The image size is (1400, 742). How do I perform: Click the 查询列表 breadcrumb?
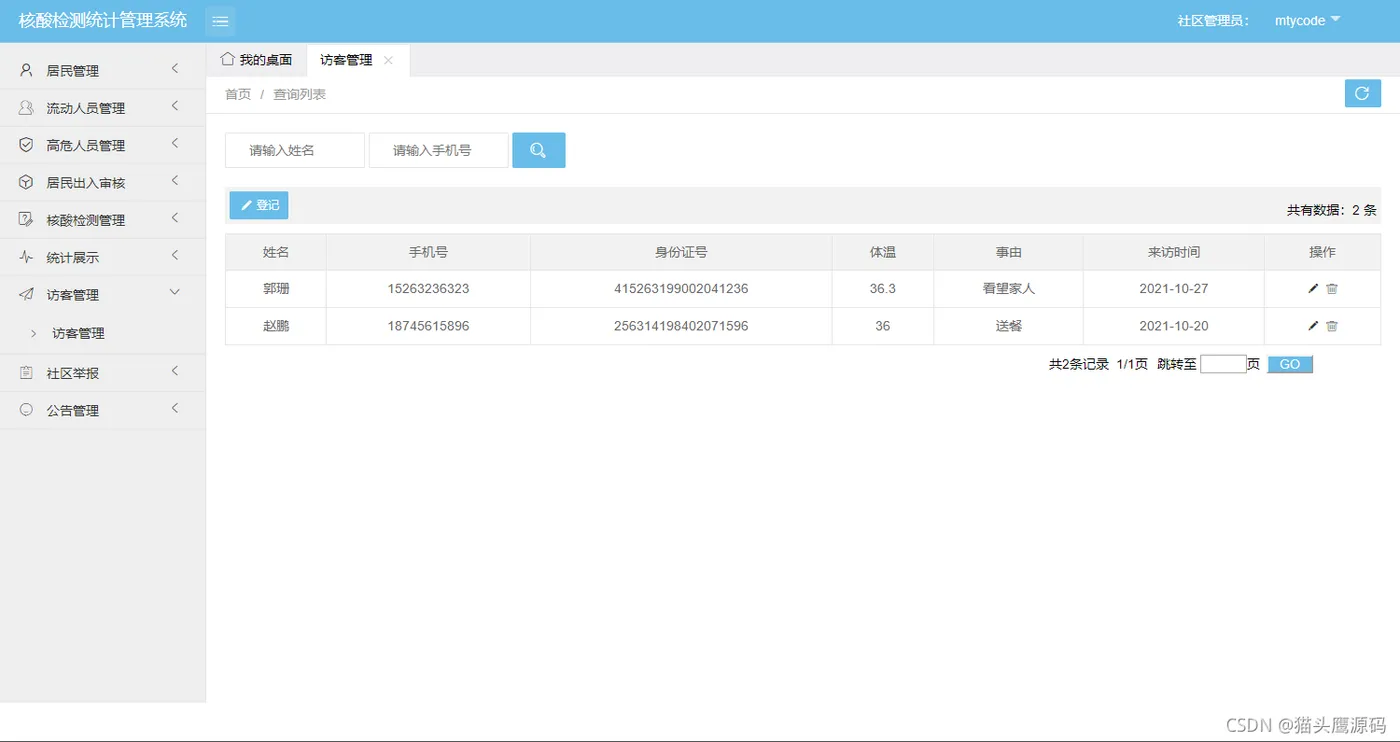tap(299, 94)
